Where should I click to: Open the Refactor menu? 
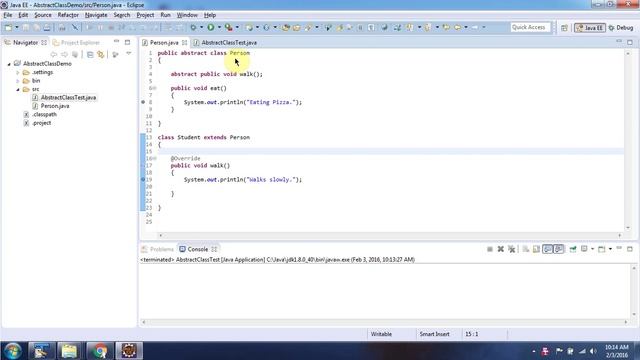(68, 15)
